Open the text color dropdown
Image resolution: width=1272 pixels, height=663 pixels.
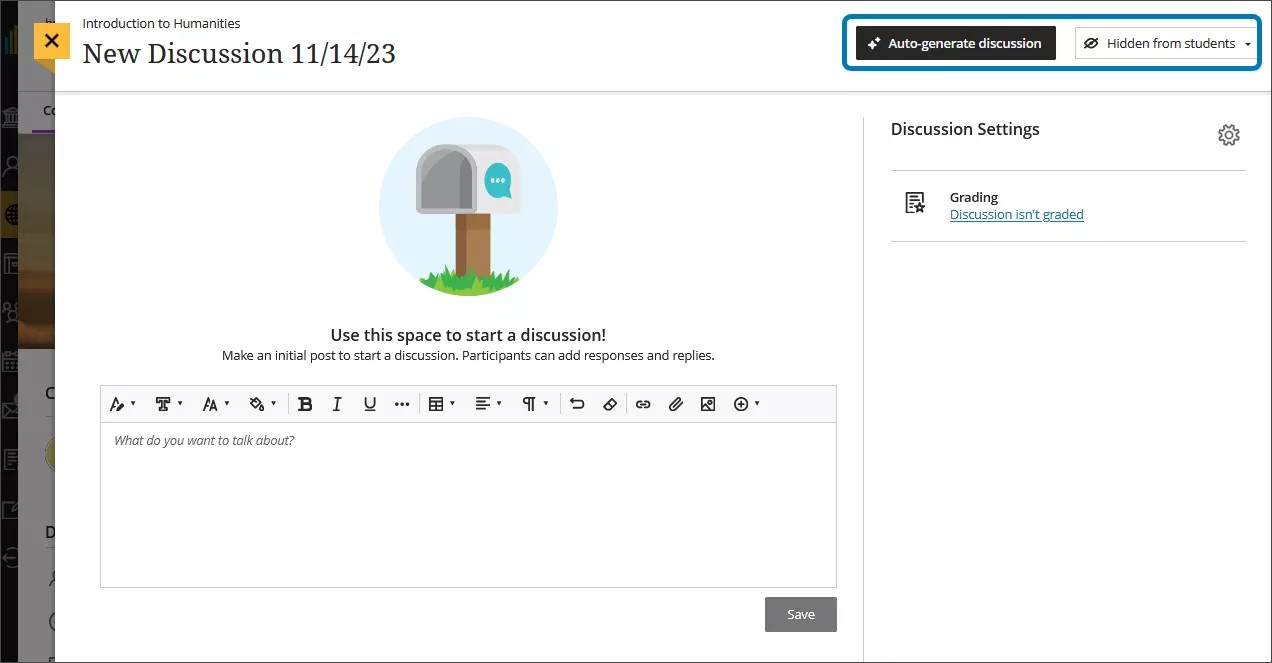point(120,403)
